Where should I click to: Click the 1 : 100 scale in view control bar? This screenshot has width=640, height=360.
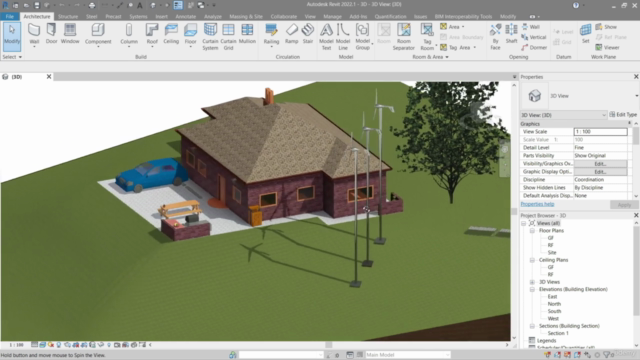[16, 345]
